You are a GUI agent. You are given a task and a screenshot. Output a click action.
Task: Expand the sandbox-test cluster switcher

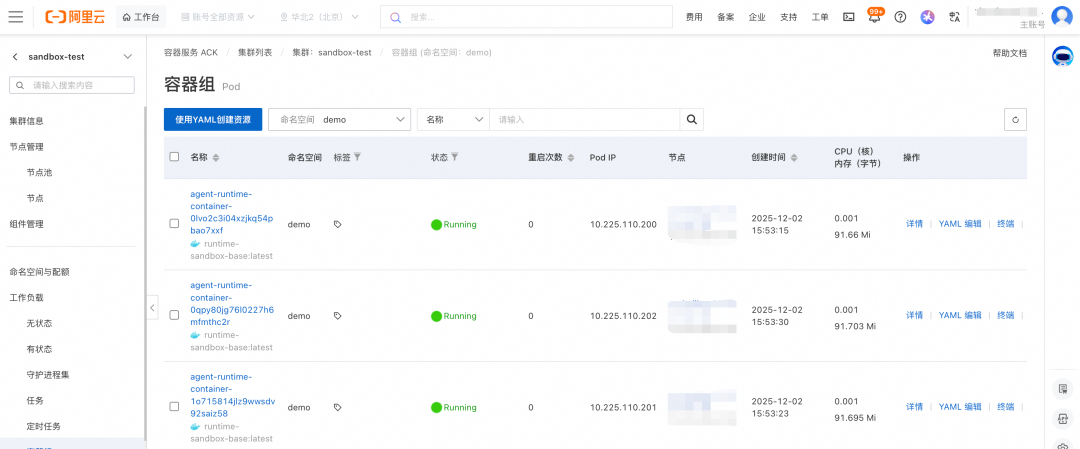tap(127, 56)
